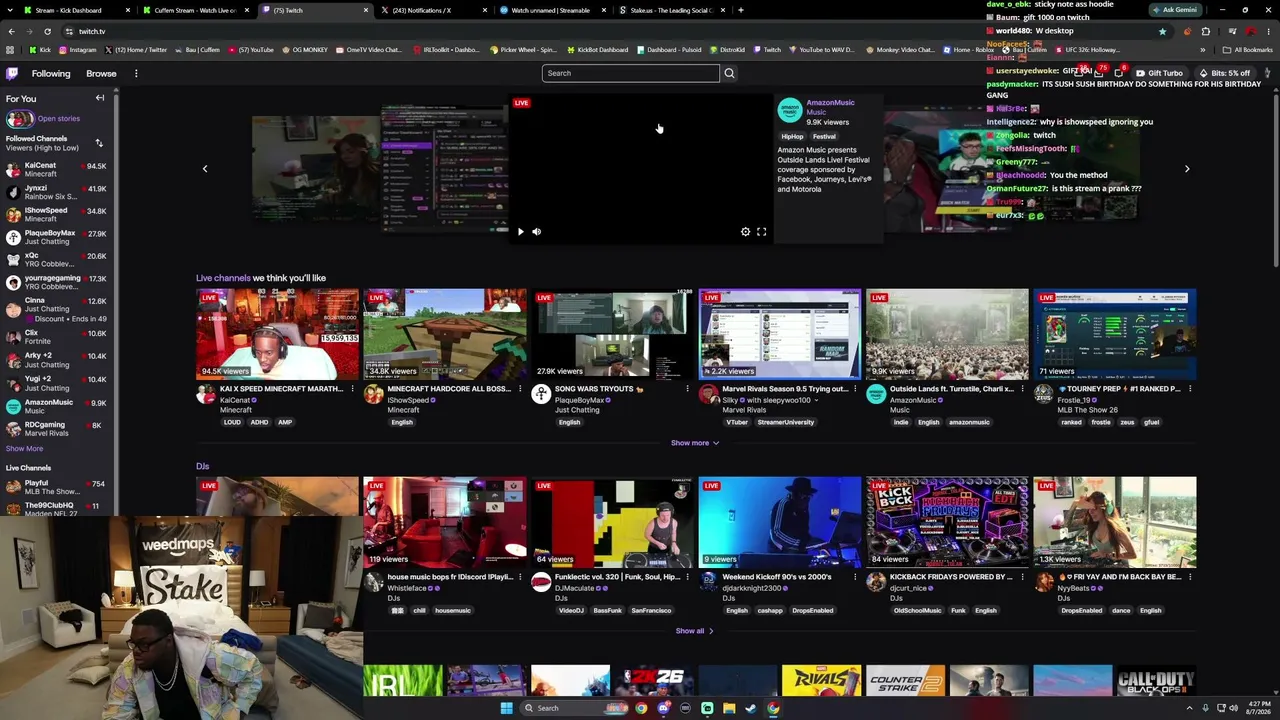The width and height of the screenshot is (1280, 720).
Task: Click Ask Gemini button
Action: pyautogui.click(x=1175, y=10)
